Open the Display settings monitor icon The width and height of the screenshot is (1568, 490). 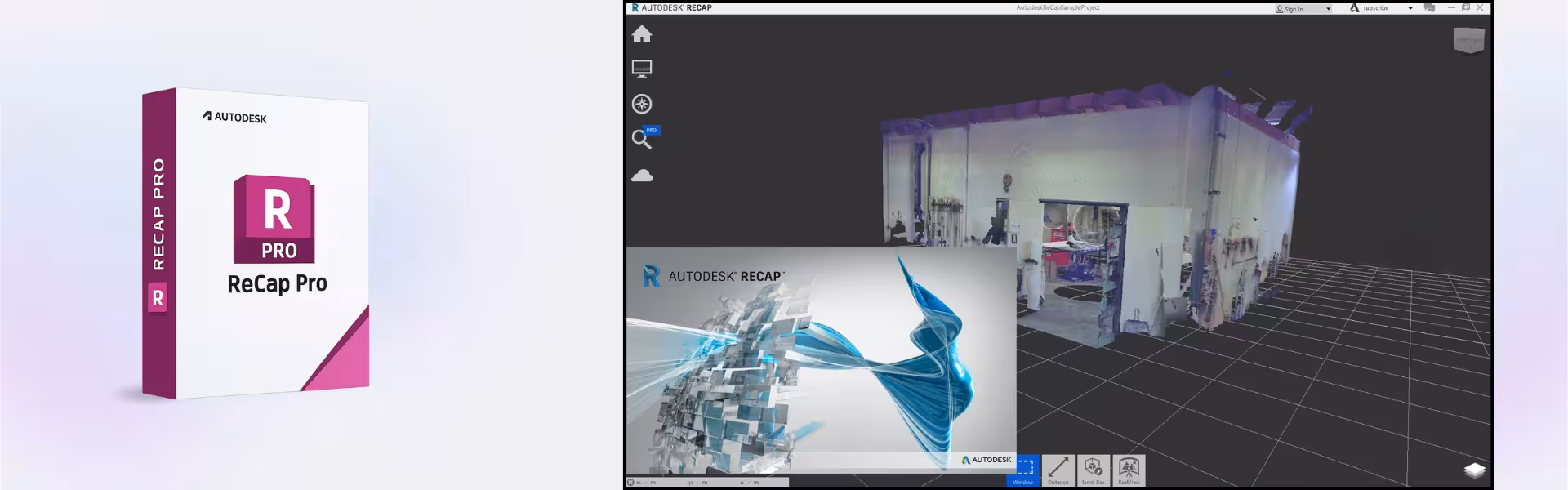[x=642, y=69]
